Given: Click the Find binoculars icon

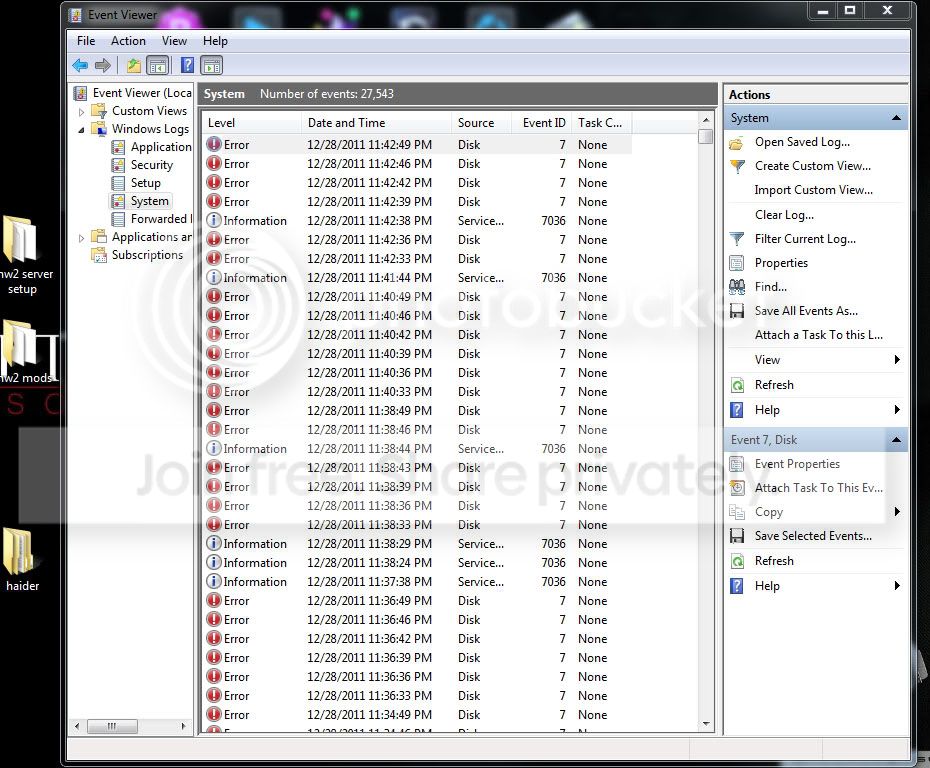Looking at the screenshot, I should [x=737, y=287].
